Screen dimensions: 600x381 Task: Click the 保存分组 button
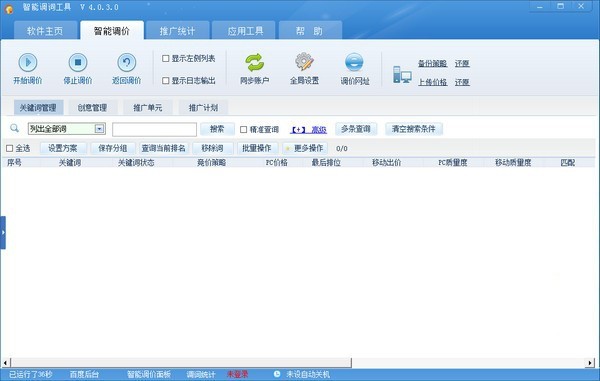coord(112,148)
